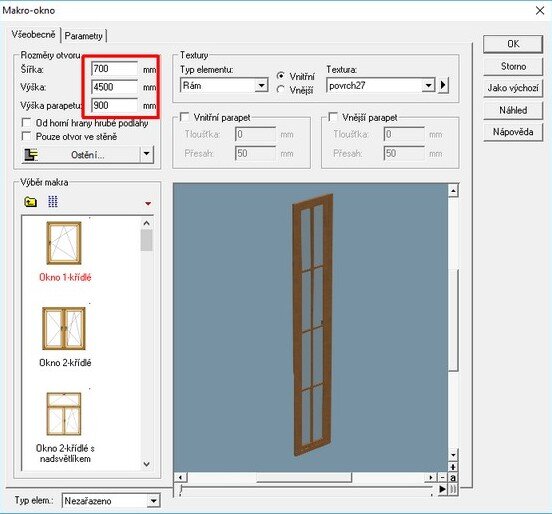Image resolution: width=552 pixels, height=514 pixels.
Task: Click the arrow button next to Textura field
Action: [443, 85]
